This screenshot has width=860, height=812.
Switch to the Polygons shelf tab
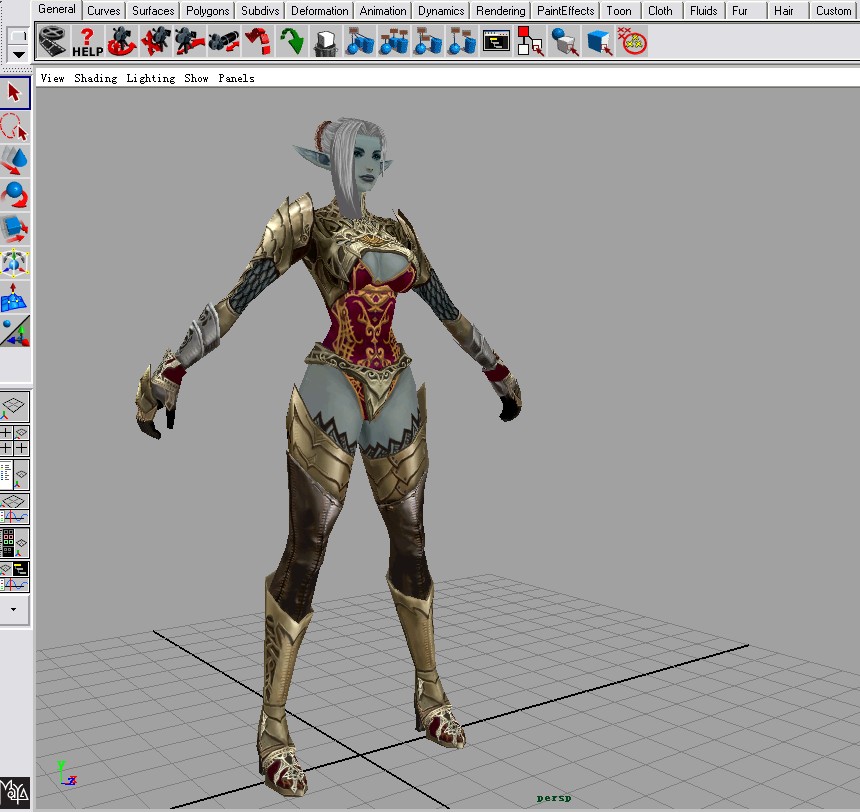point(207,10)
